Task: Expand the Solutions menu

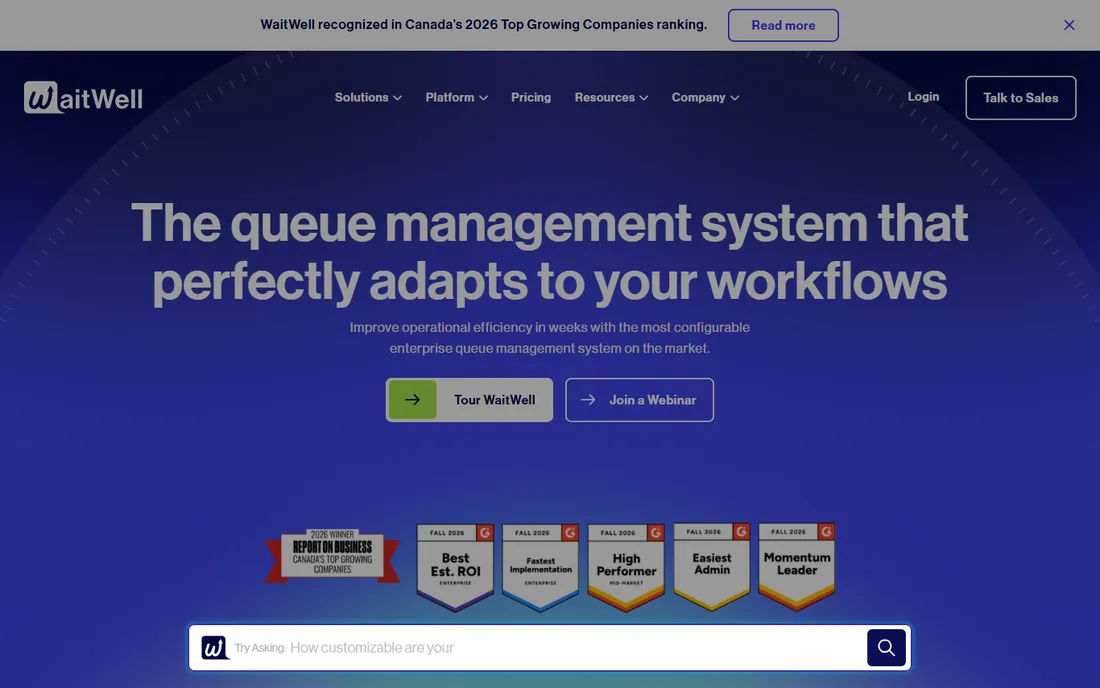Action: click(368, 97)
